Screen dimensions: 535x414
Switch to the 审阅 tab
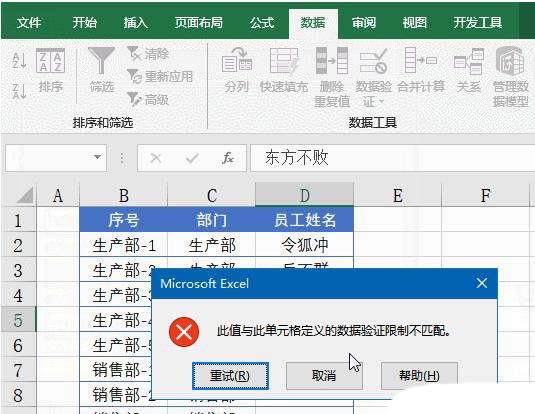point(364,23)
